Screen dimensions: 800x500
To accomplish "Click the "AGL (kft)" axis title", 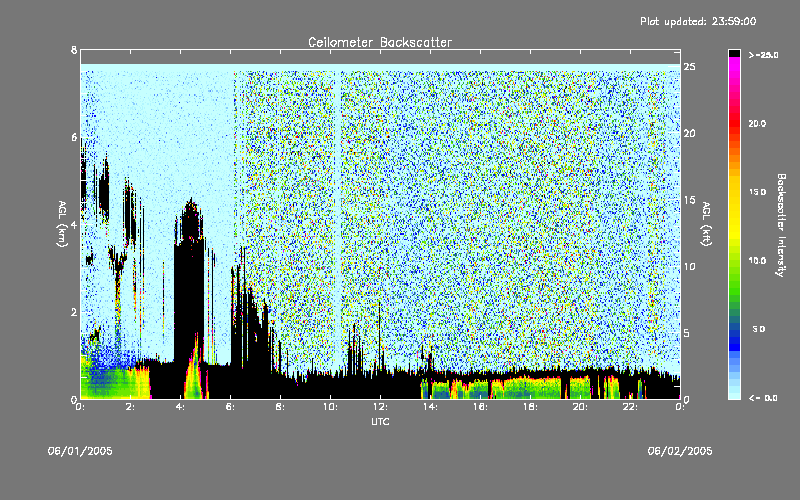I will (706, 224).
